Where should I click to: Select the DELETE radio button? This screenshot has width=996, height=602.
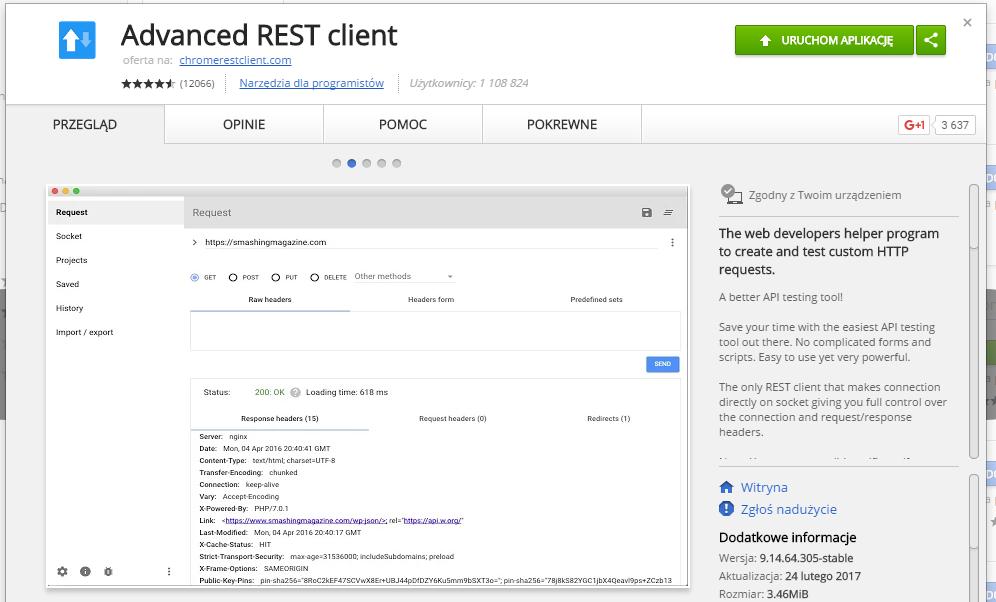[x=314, y=278]
